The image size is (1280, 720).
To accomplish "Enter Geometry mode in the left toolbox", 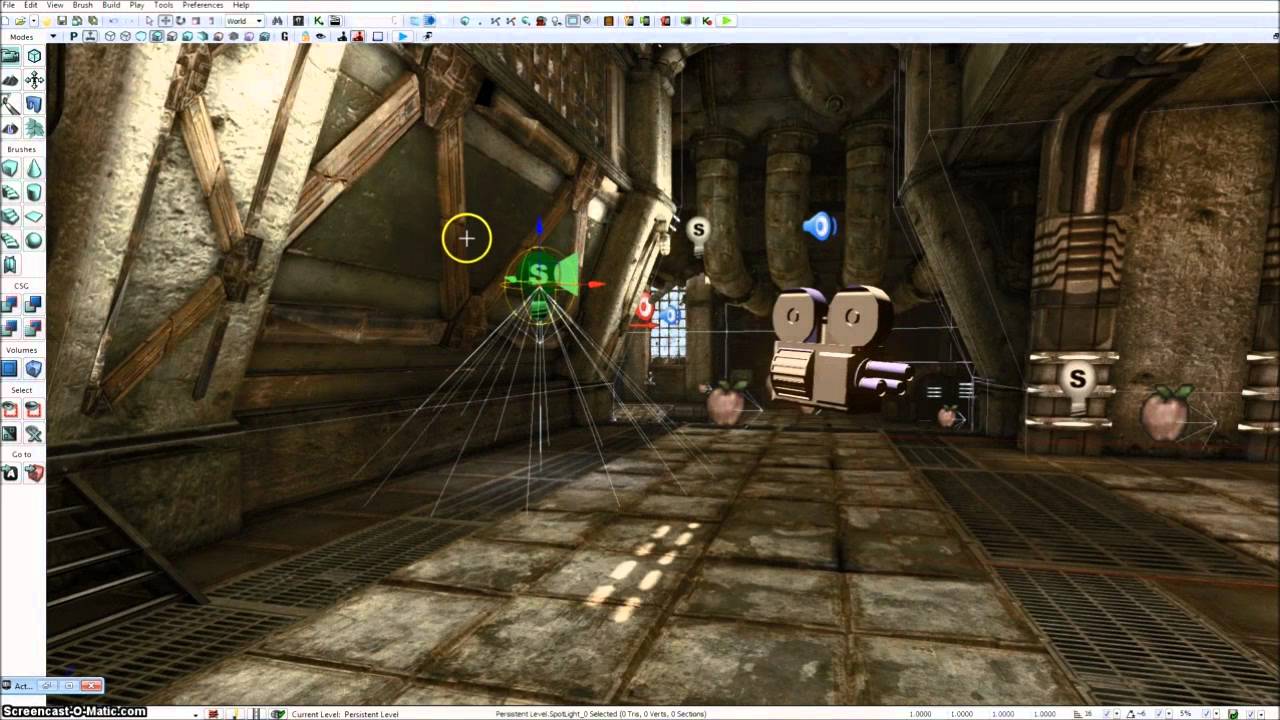I will (34, 57).
